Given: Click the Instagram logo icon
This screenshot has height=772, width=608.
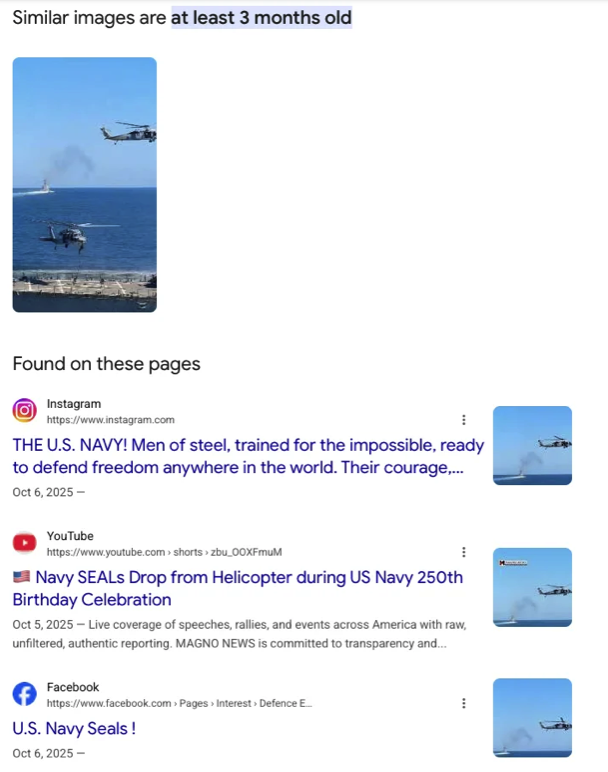Looking at the screenshot, I should coord(25,410).
